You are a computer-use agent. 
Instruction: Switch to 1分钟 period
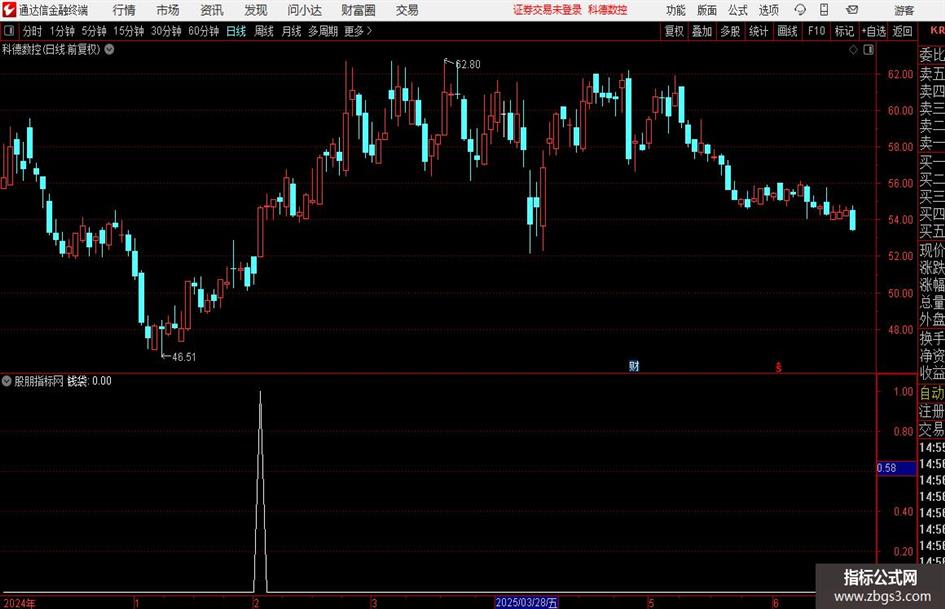62,31
